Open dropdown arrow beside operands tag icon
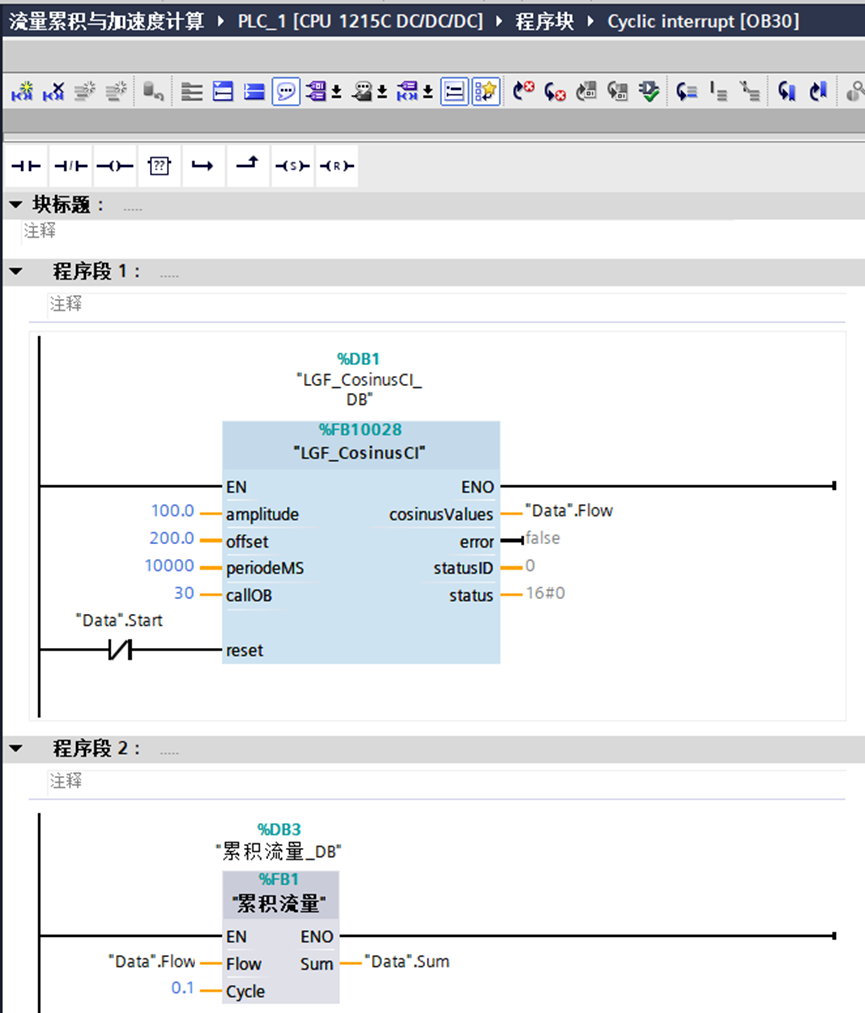The width and height of the screenshot is (865, 1013). (x=337, y=92)
